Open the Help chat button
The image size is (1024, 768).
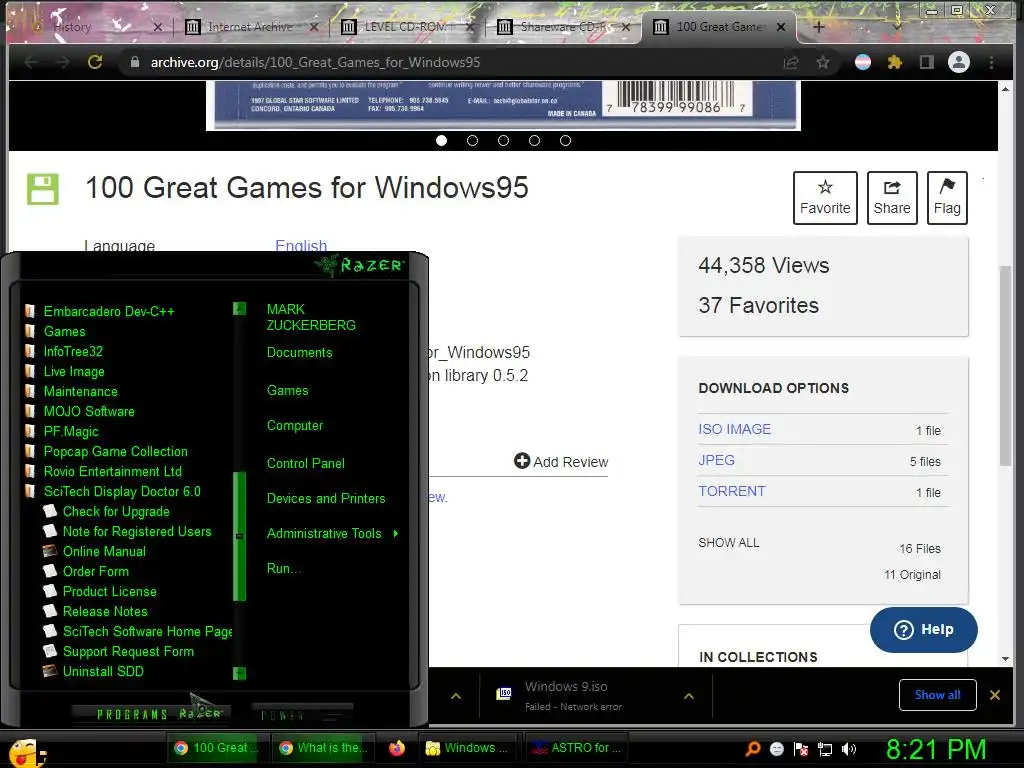923,630
